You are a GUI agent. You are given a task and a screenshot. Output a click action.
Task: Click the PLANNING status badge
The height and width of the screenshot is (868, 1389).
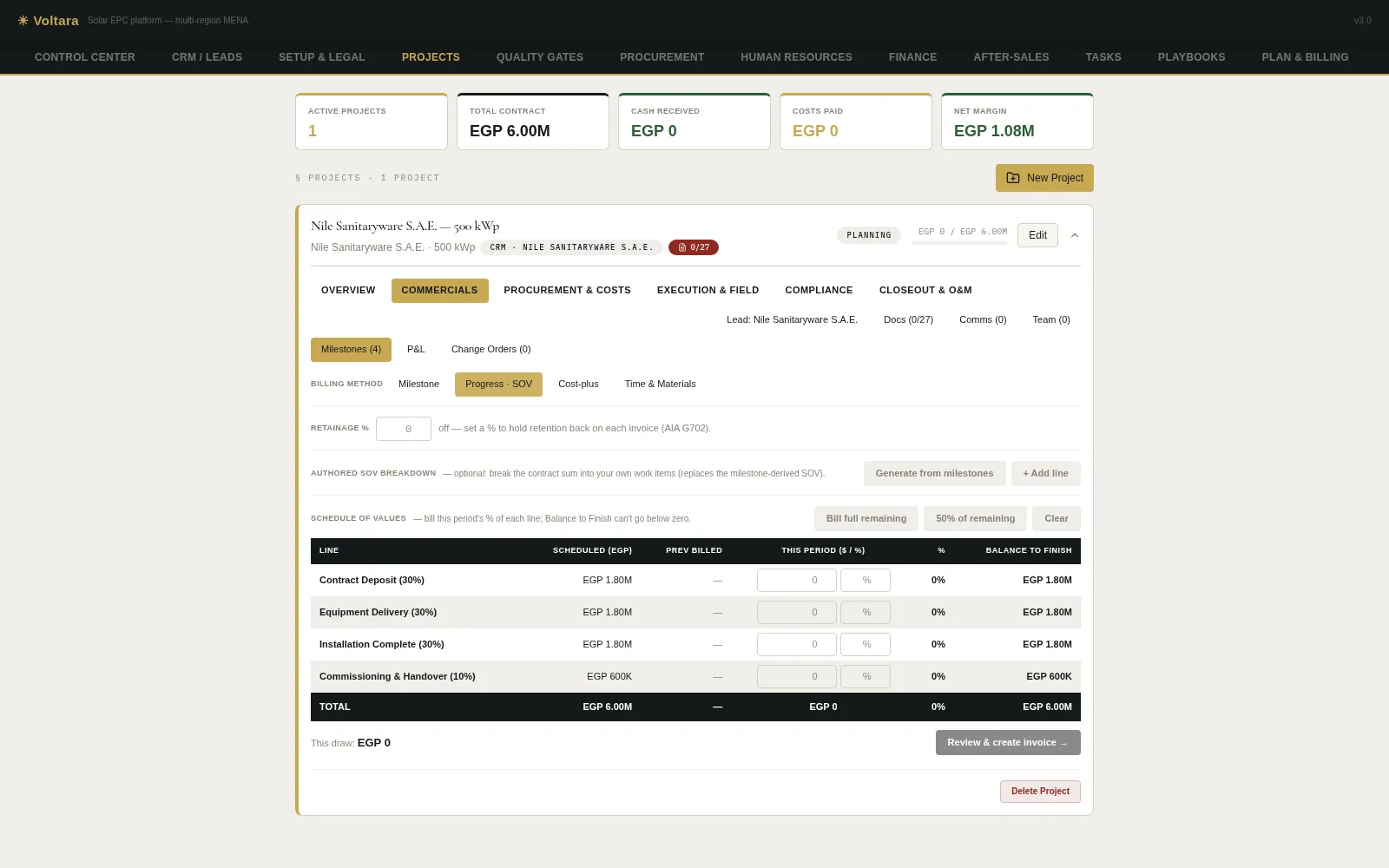(869, 235)
